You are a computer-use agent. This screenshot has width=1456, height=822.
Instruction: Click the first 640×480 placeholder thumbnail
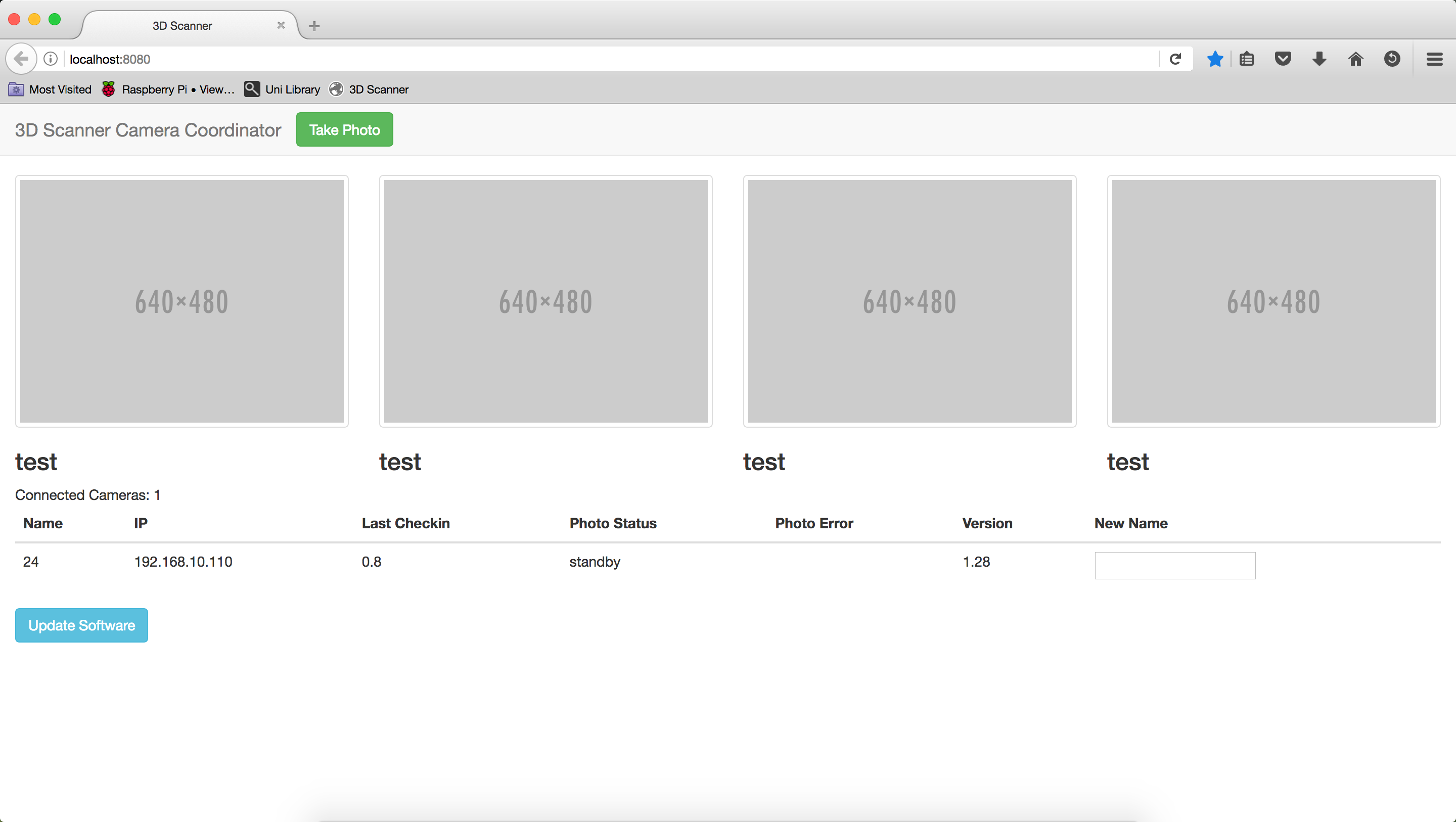point(181,301)
